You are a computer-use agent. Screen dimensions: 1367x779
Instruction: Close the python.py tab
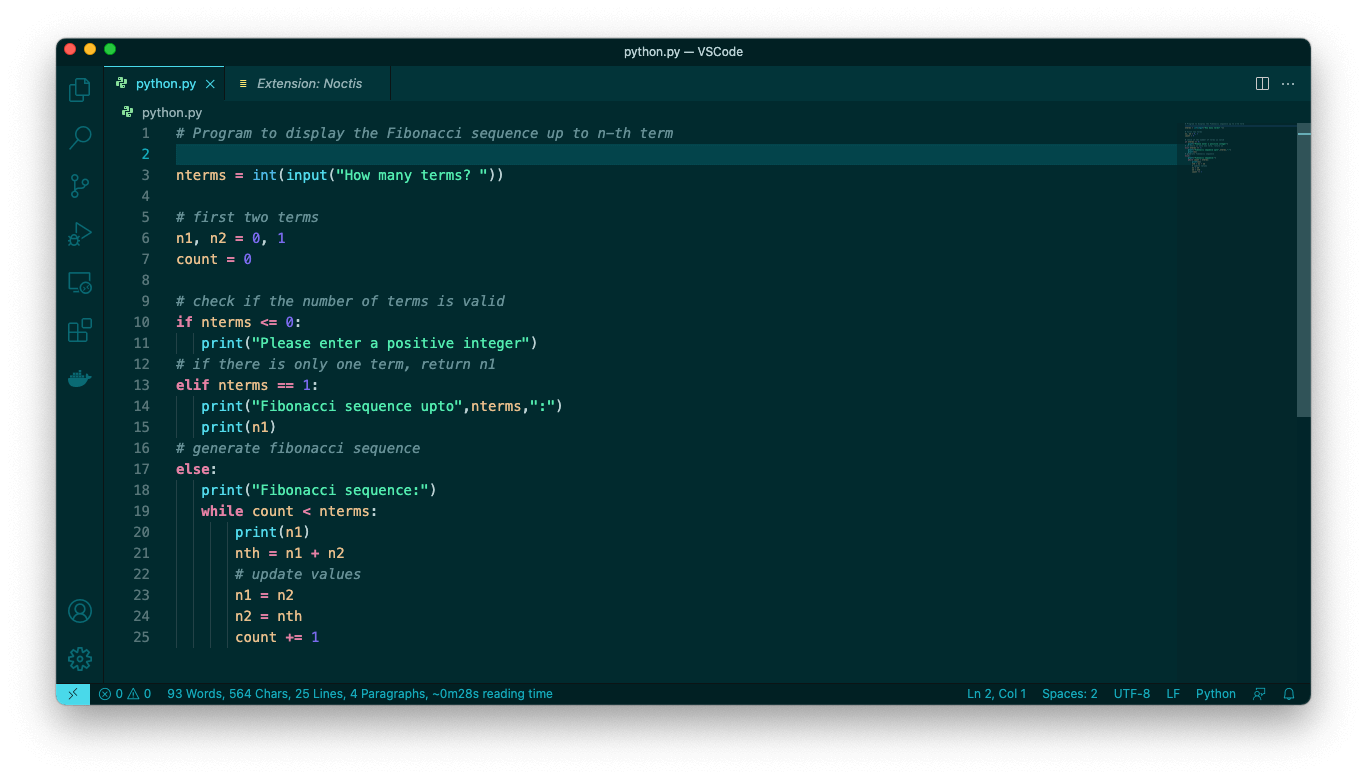210,84
